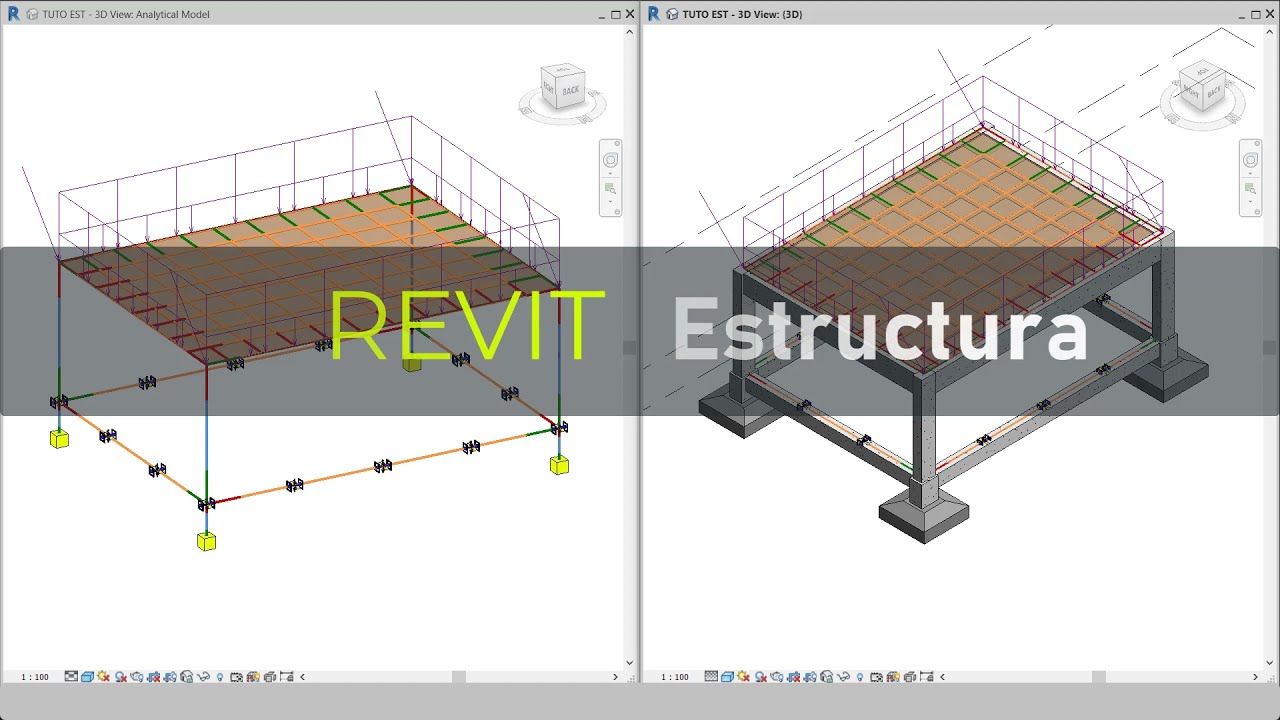Image resolution: width=1280 pixels, height=720 pixels.
Task: Open Temporary Hide/Isolate glasses in Analytical Model view
Action: [x=203, y=677]
